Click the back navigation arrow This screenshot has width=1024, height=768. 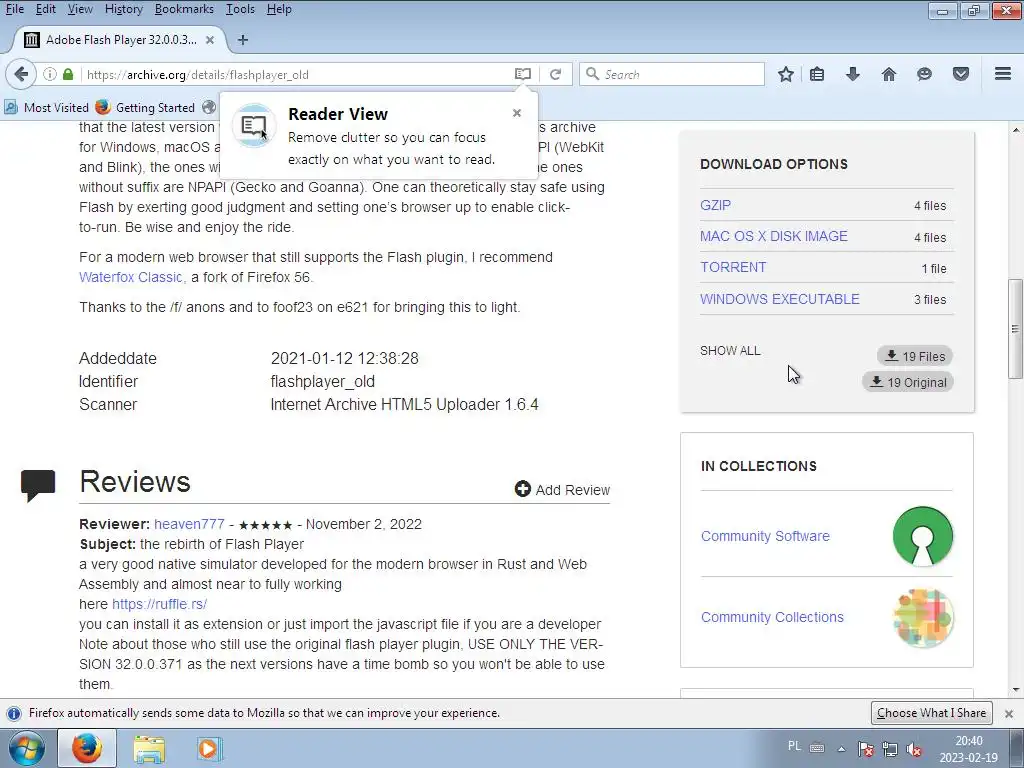(x=21, y=74)
